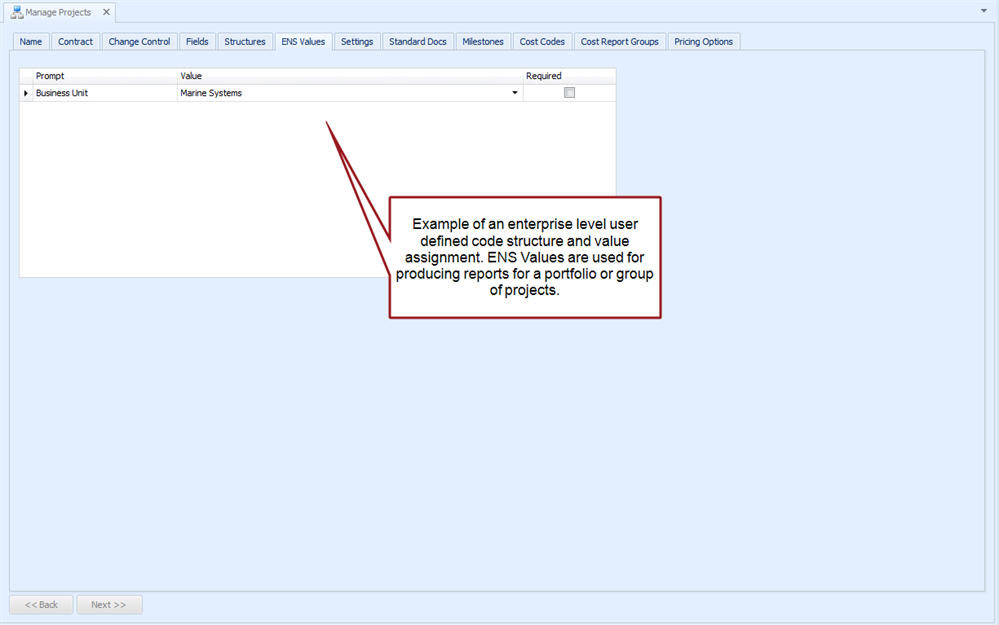The height and width of the screenshot is (625, 999).
Task: Close the Manage Projects tab
Action: [x=106, y=12]
